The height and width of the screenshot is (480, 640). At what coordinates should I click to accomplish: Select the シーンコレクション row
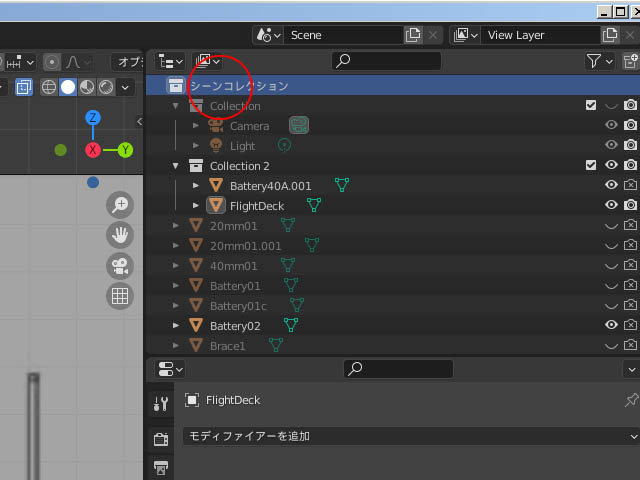point(393,86)
